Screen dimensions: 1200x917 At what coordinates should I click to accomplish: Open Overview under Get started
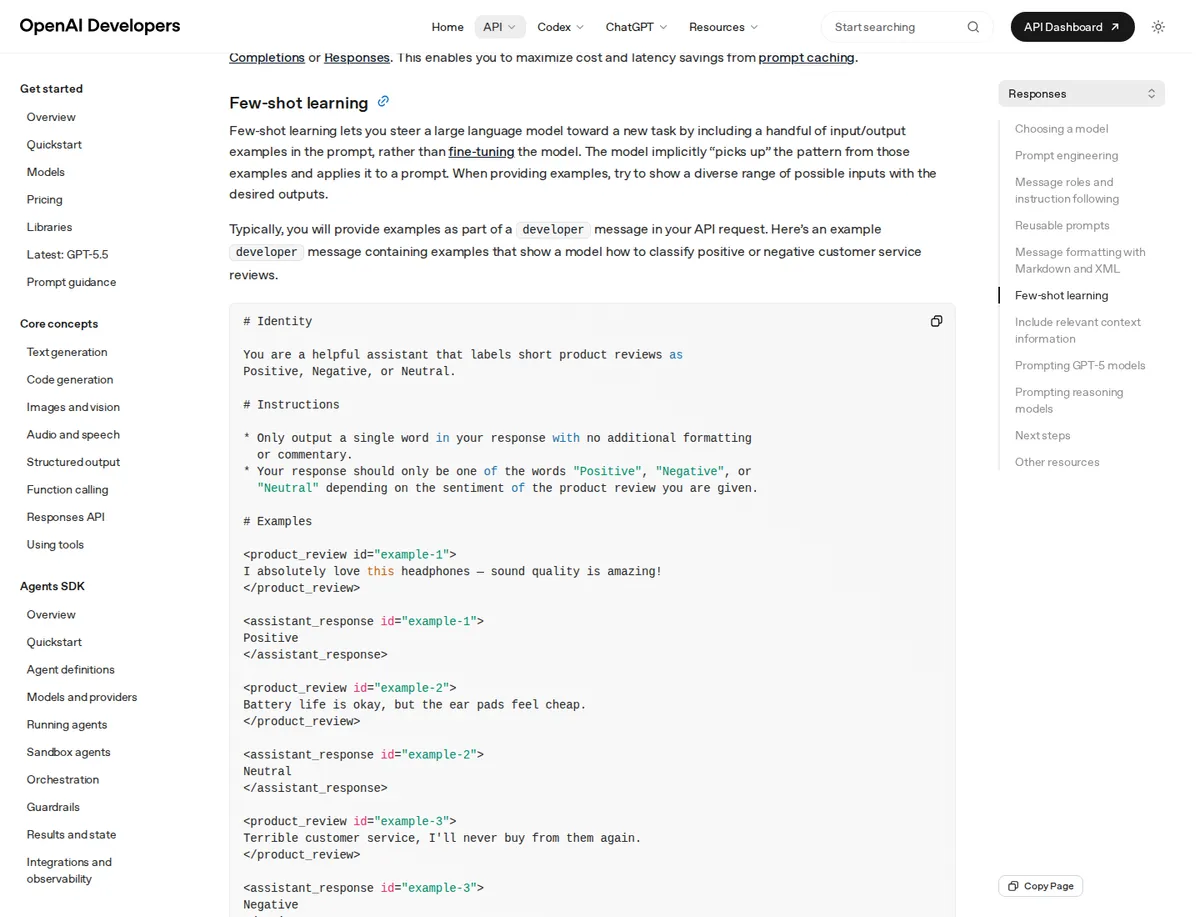(51, 117)
